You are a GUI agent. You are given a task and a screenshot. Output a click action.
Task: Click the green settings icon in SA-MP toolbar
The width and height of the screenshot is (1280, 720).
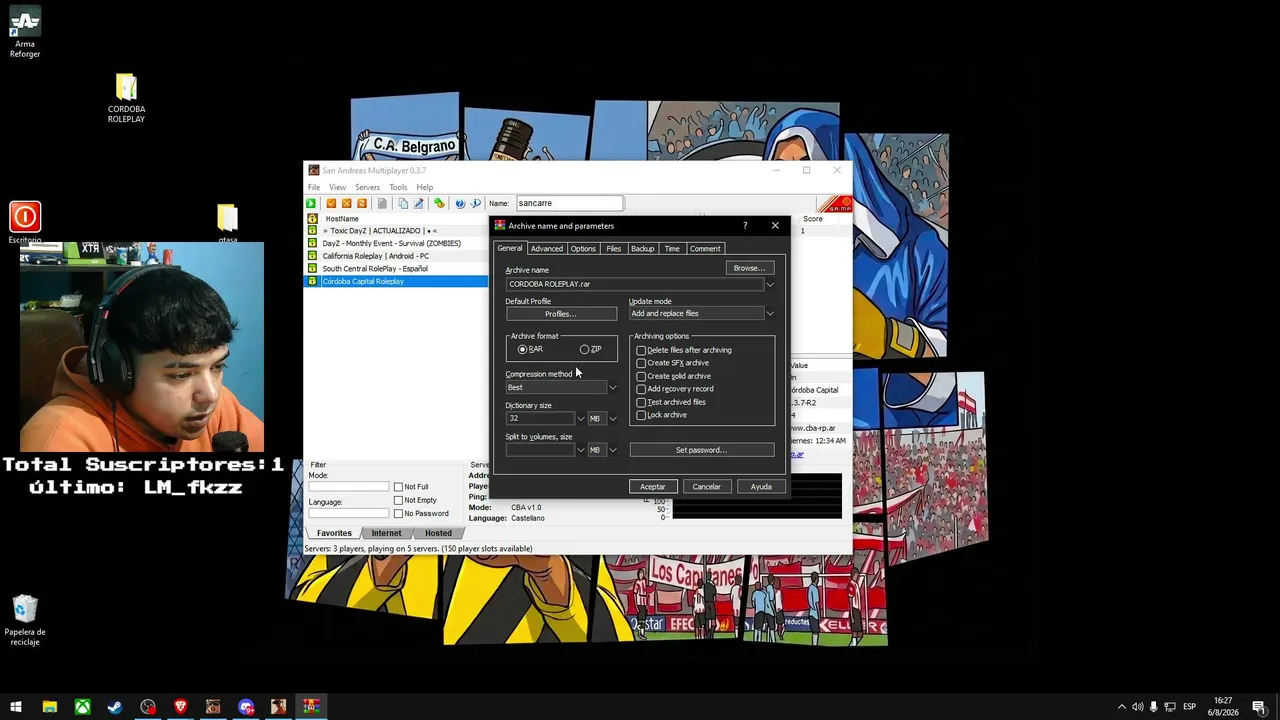pos(439,203)
